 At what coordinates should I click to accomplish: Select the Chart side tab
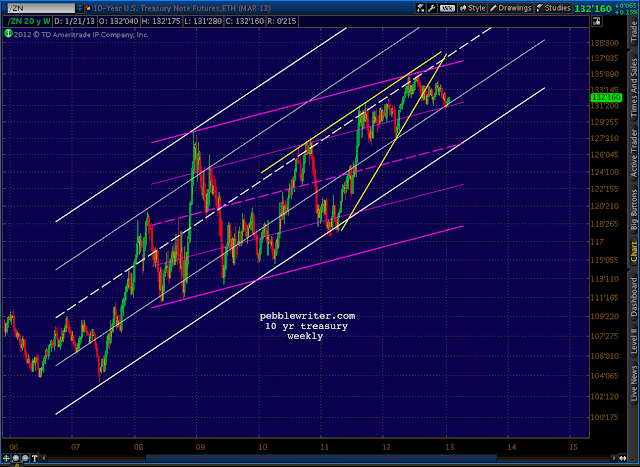pyautogui.click(x=634, y=252)
